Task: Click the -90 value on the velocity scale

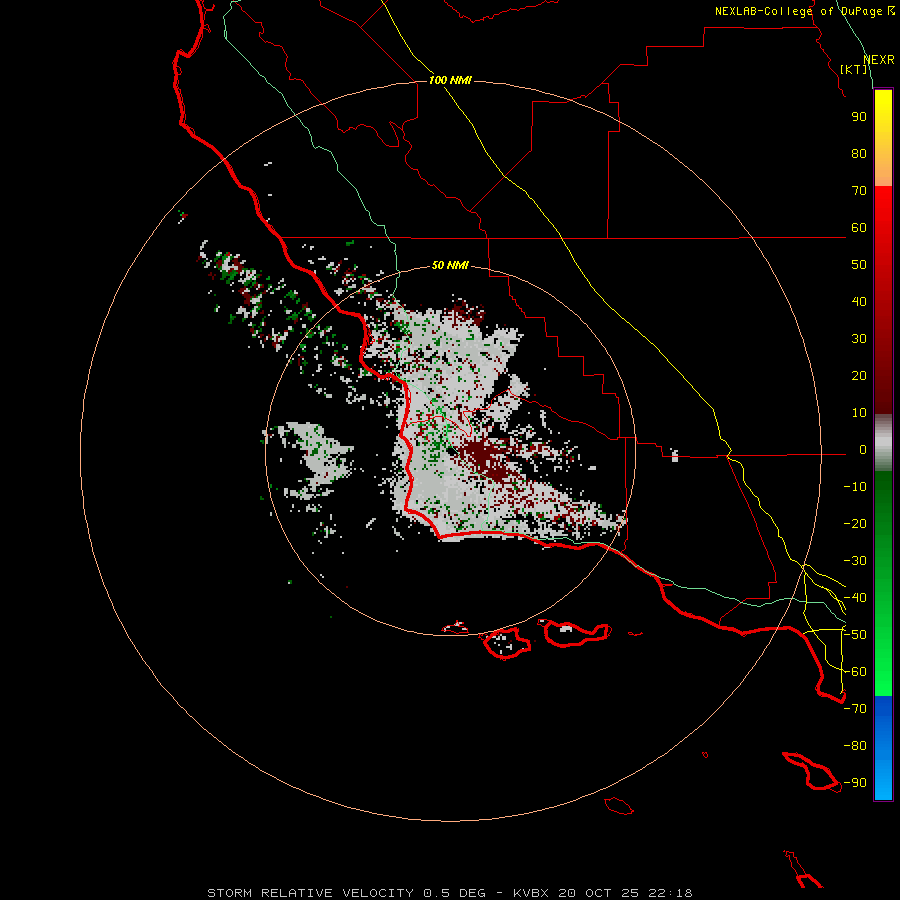Action: coord(855,783)
